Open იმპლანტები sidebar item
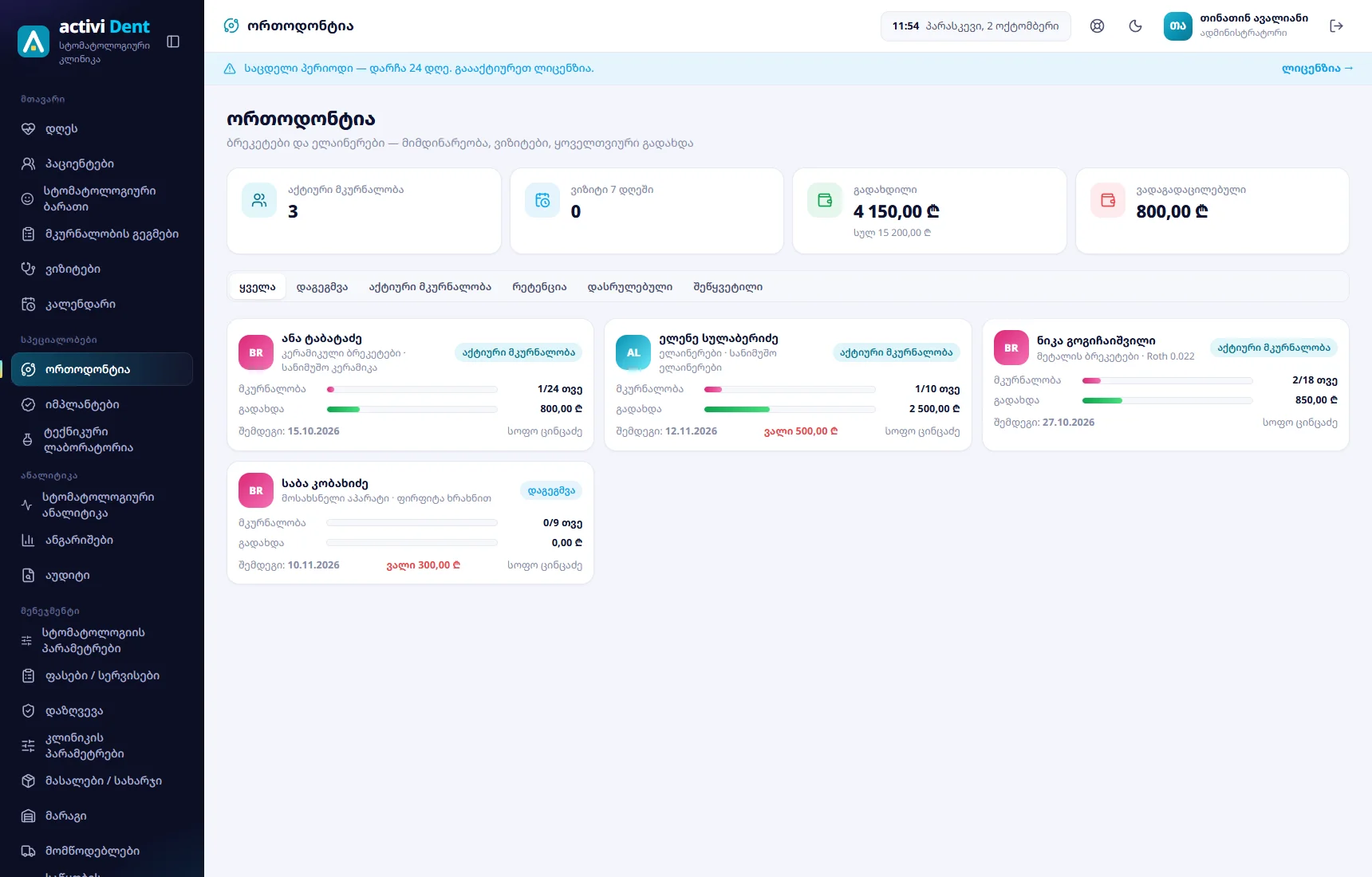This screenshot has width=1372, height=877. [102, 404]
